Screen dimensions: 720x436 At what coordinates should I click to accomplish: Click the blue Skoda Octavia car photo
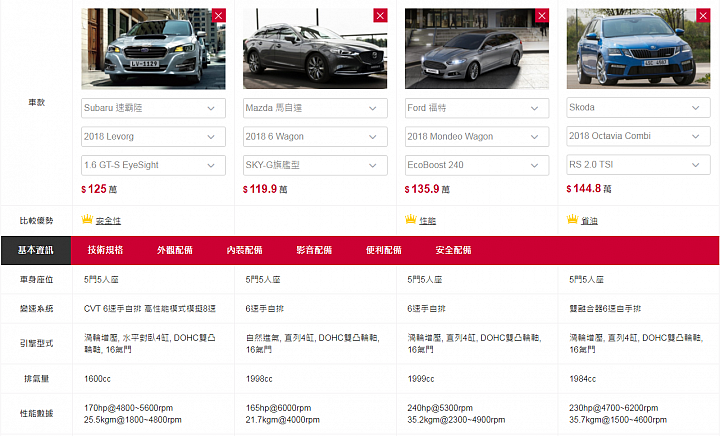638,49
